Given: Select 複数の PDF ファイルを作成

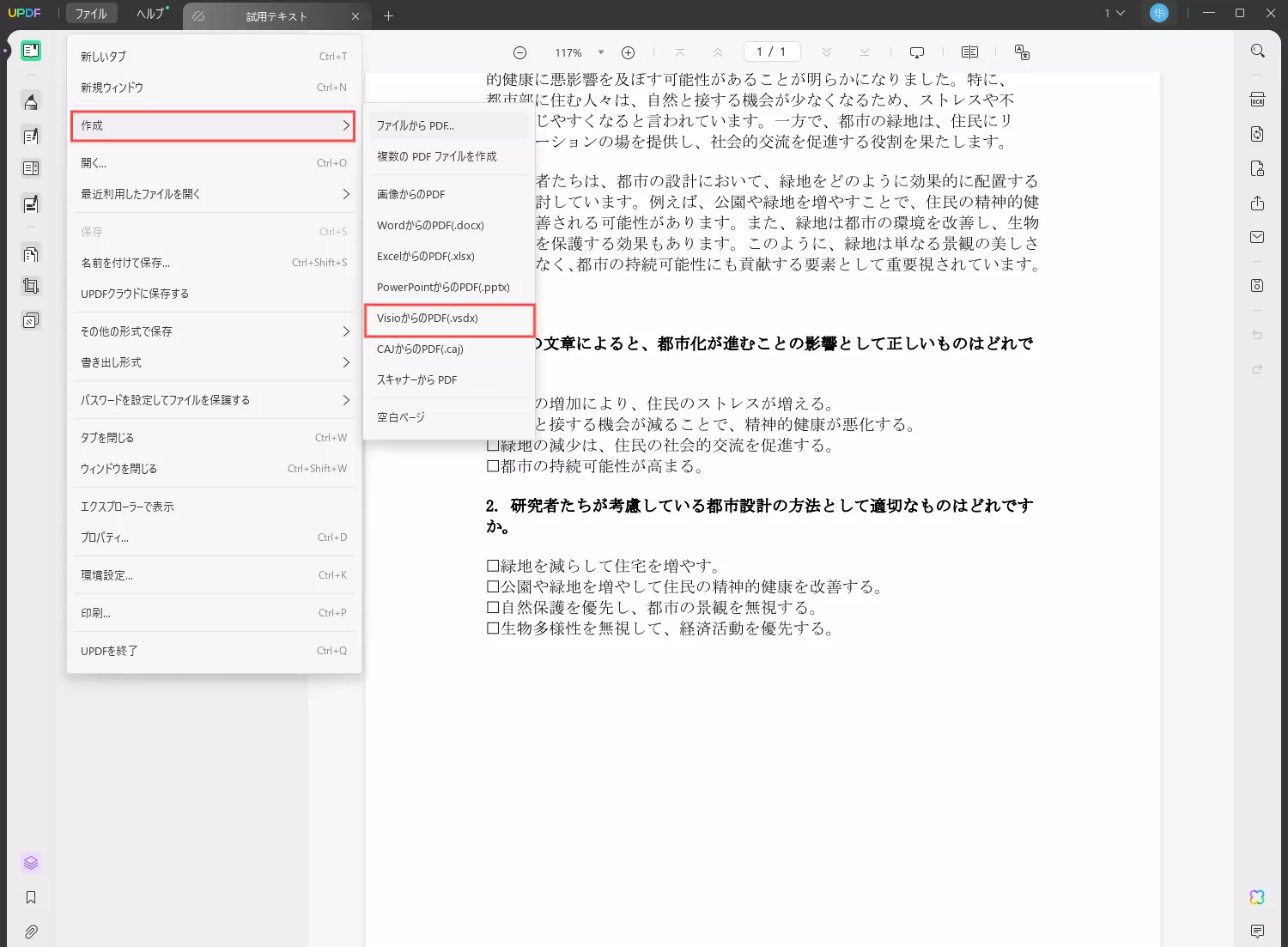Looking at the screenshot, I should 449,156.
